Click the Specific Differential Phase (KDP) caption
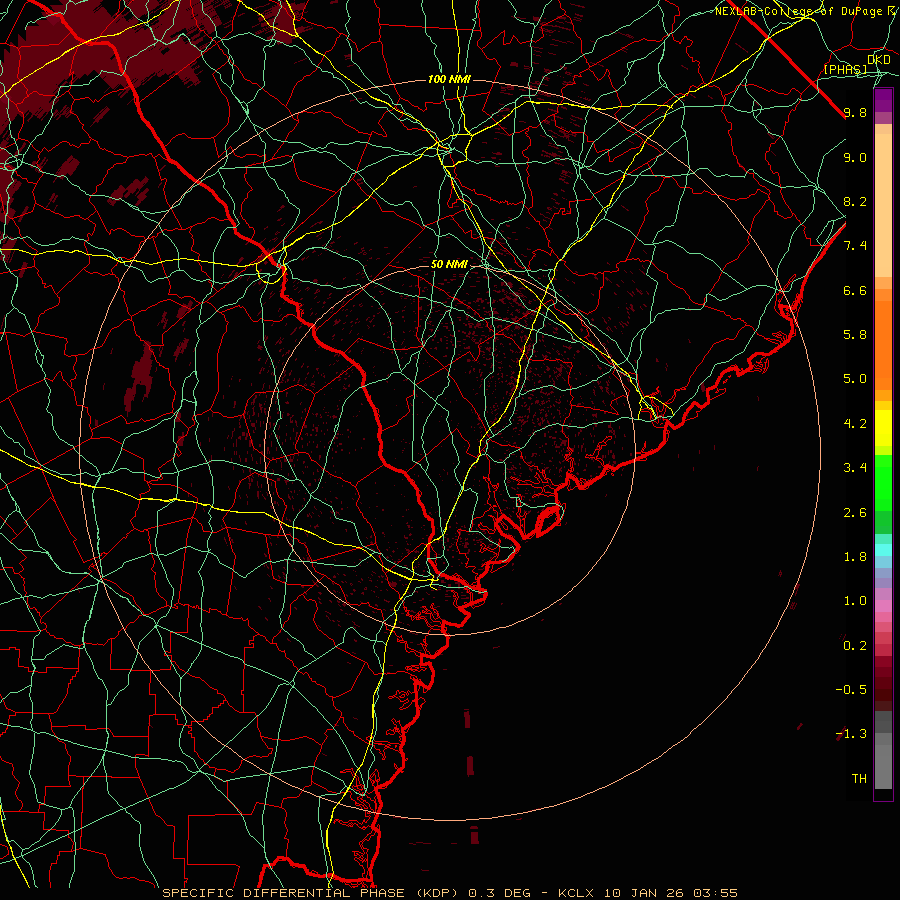 (312, 893)
